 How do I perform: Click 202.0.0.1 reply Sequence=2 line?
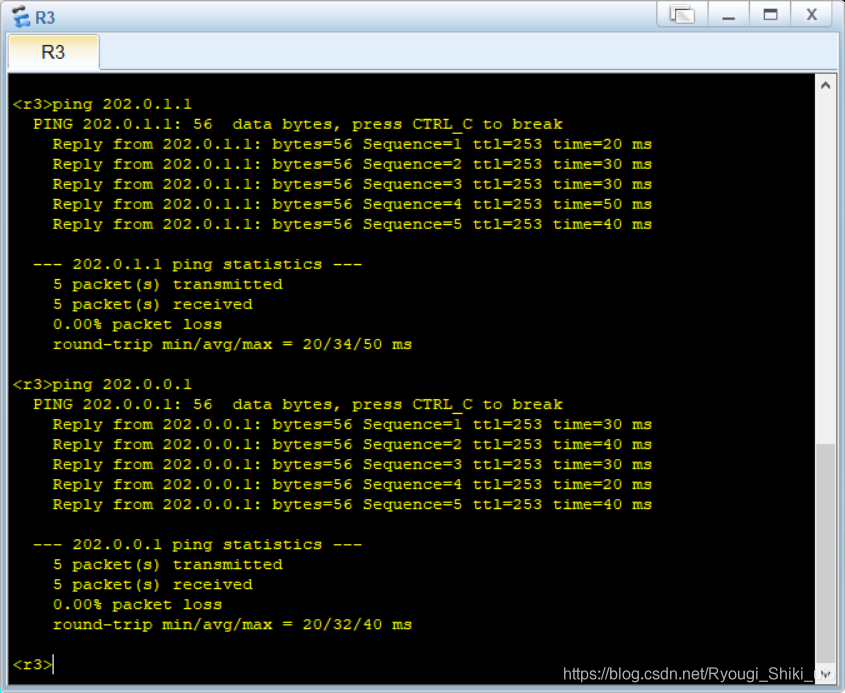352,444
